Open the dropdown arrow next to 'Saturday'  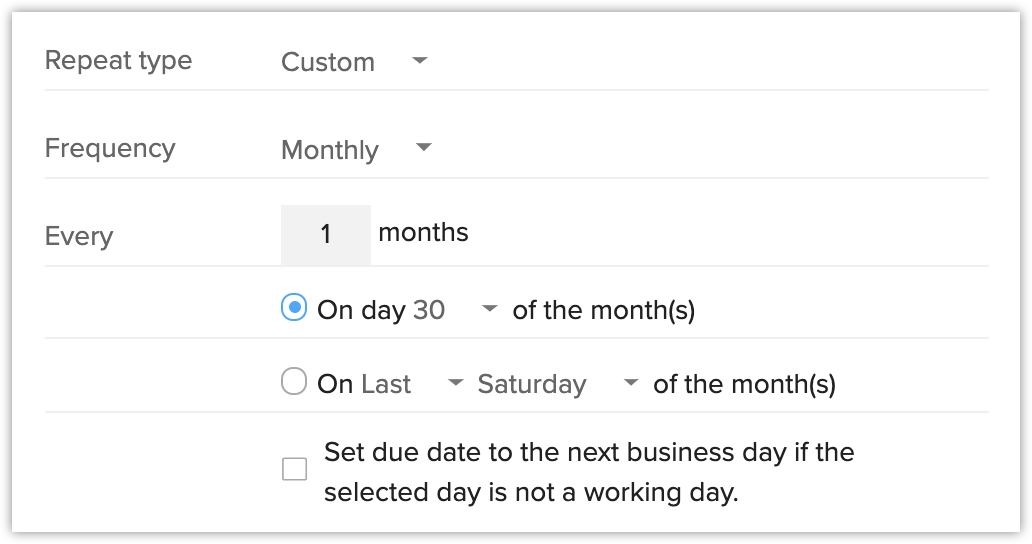click(x=631, y=383)
